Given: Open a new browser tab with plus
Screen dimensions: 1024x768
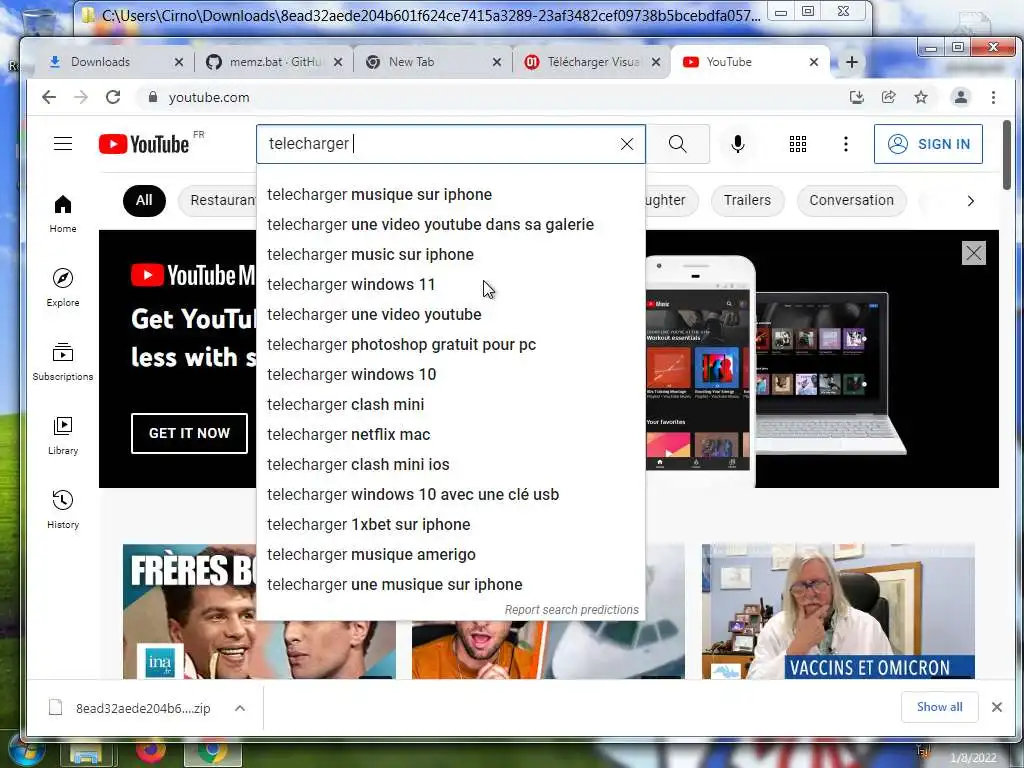Looking at the screenshot, I should (x=852, y=62).
